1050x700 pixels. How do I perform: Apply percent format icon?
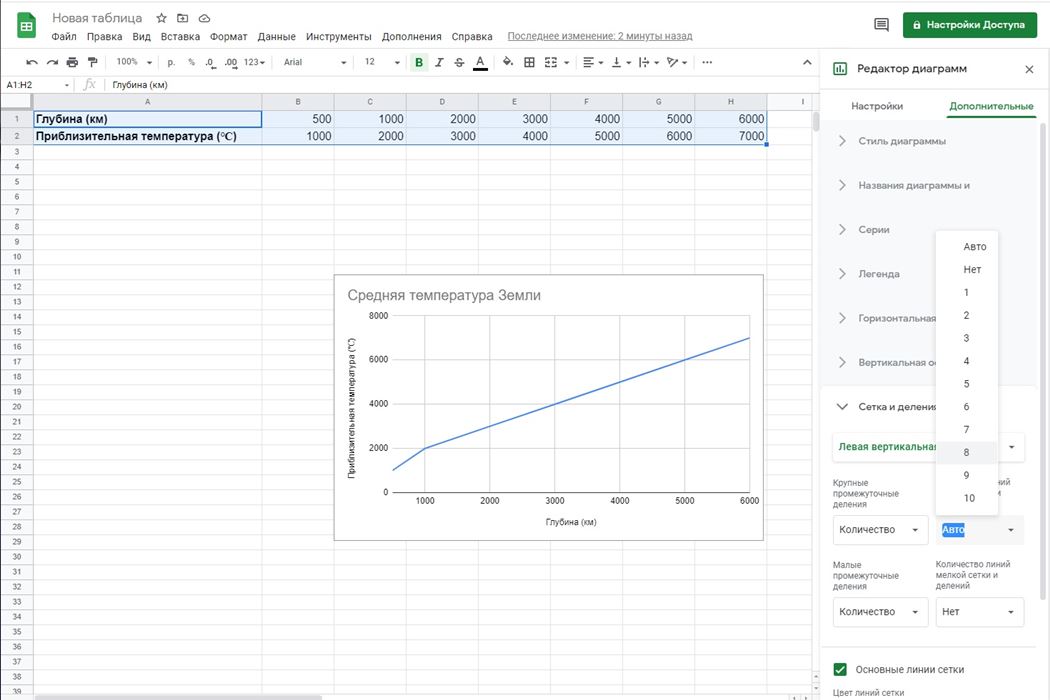pos(192,62)
